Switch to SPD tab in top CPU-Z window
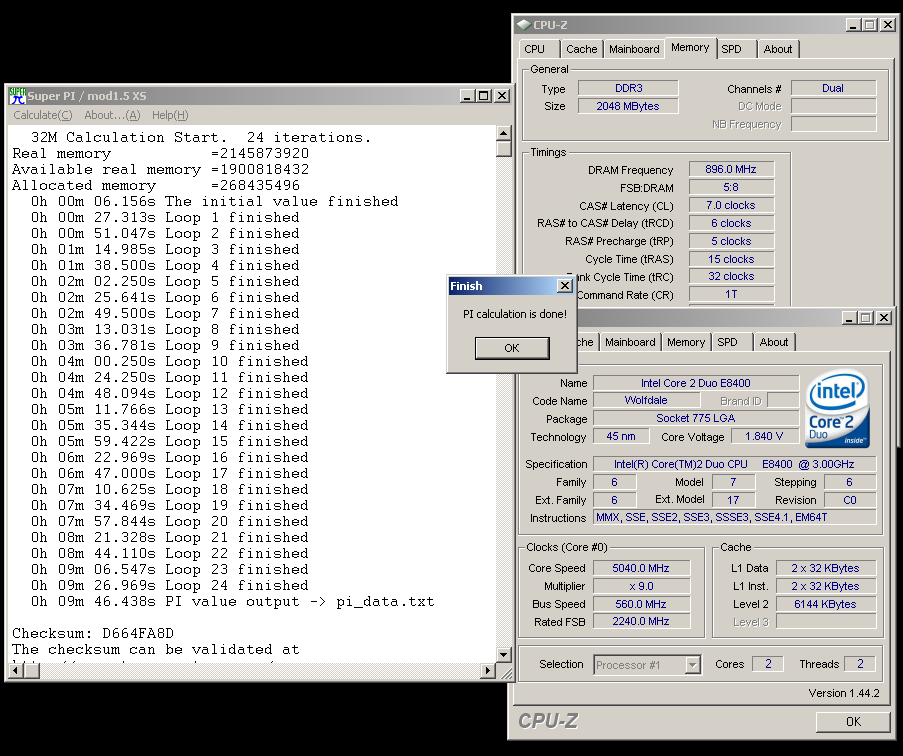This screenshot has height=756, width=903. click(x=735, y=49)
